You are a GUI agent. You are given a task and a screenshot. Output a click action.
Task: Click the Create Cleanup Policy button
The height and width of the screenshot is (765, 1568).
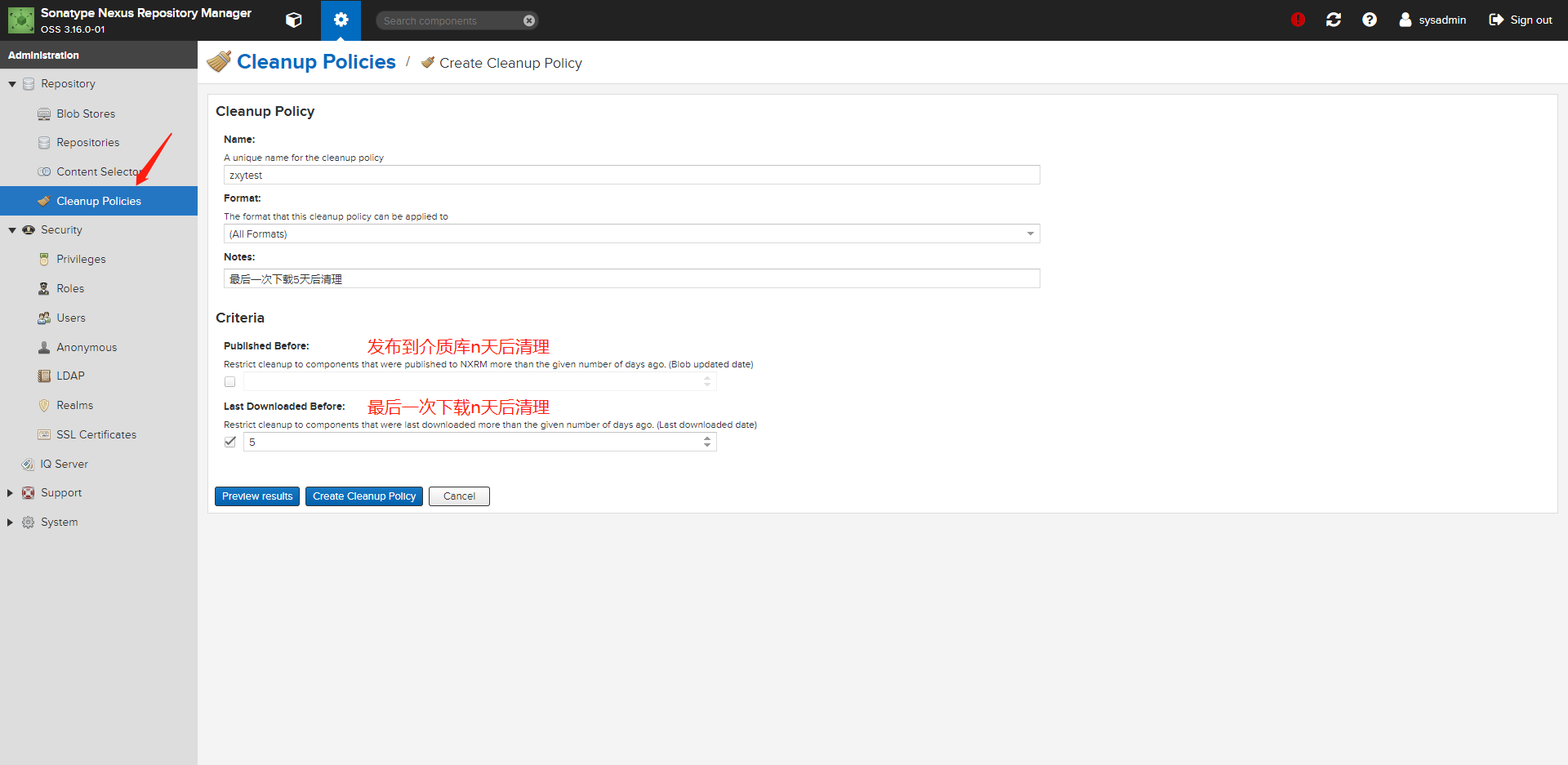364,496
